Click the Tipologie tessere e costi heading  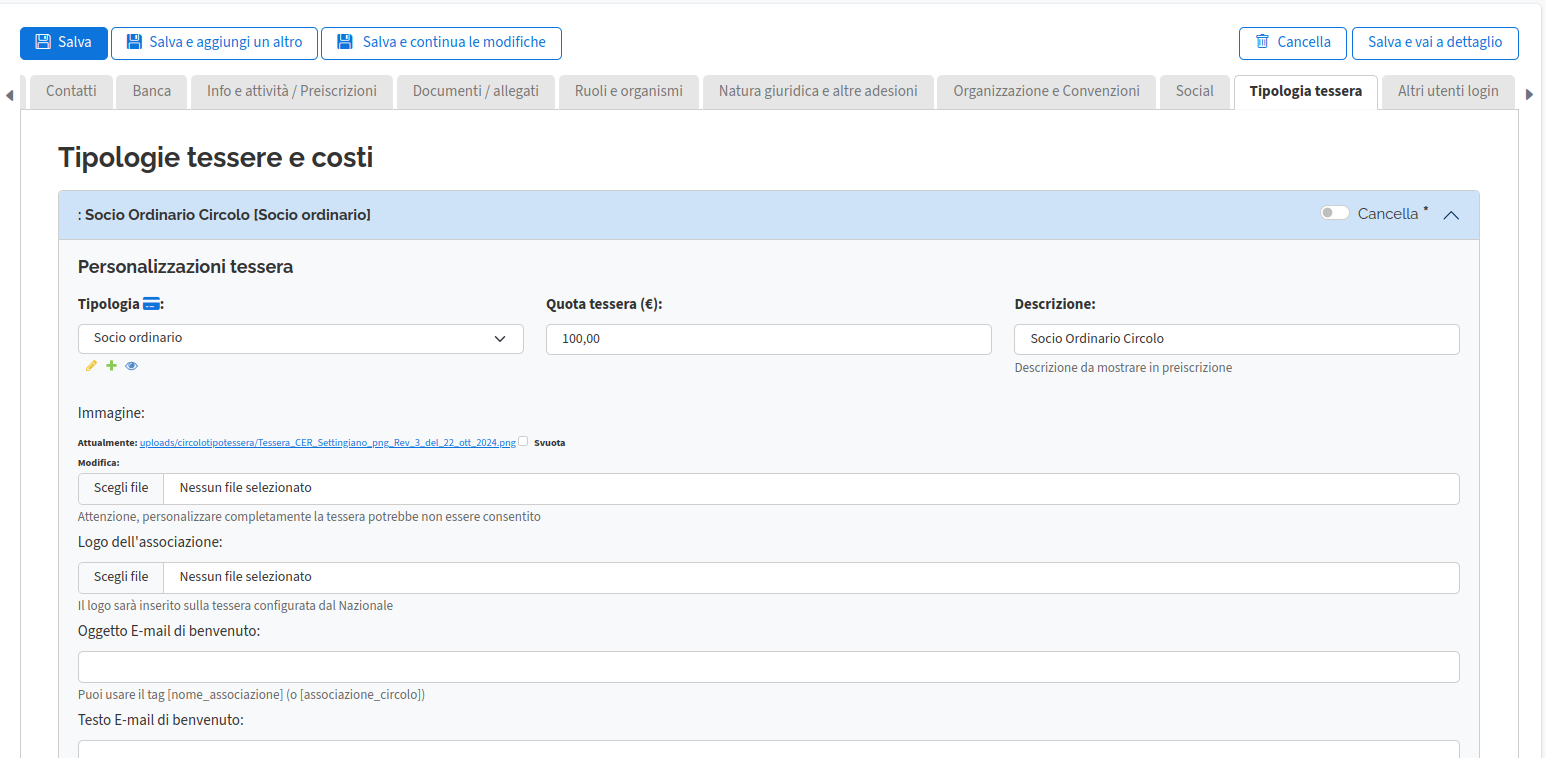point(216,157)
